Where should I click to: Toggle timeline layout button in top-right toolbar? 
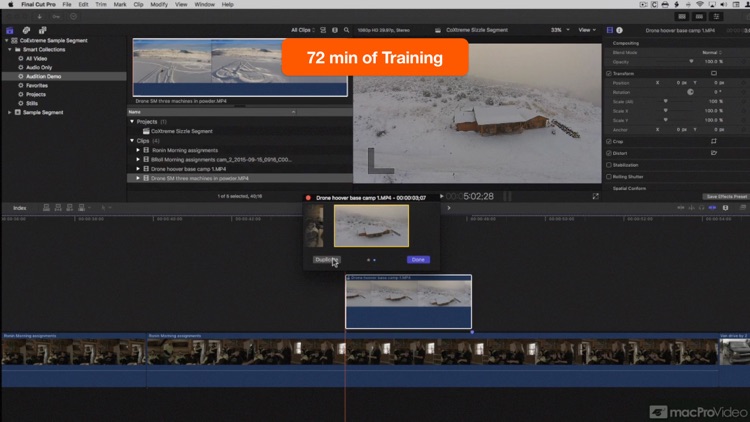tap(699, 17)
